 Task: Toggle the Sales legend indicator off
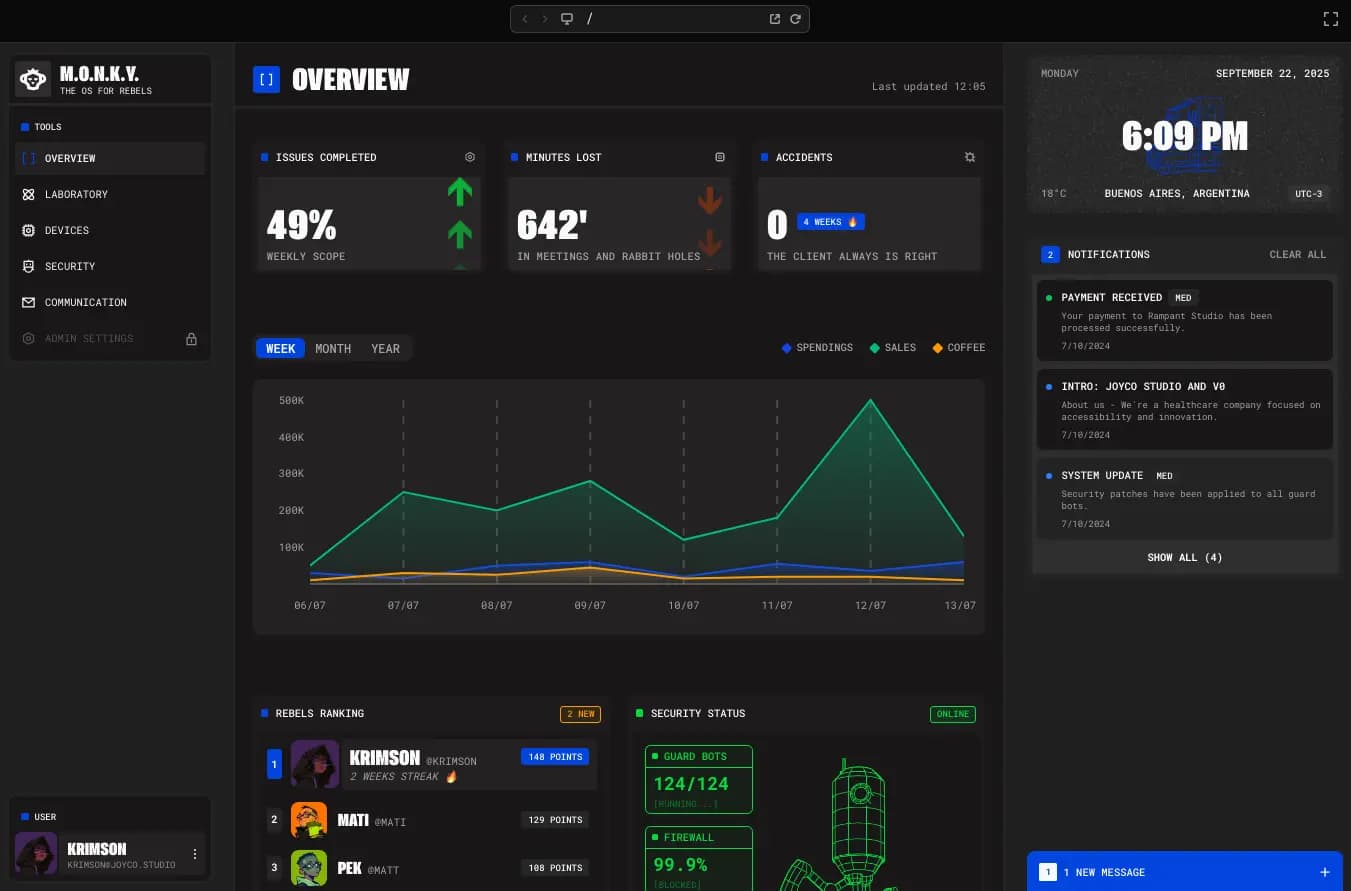click(891, 348)
